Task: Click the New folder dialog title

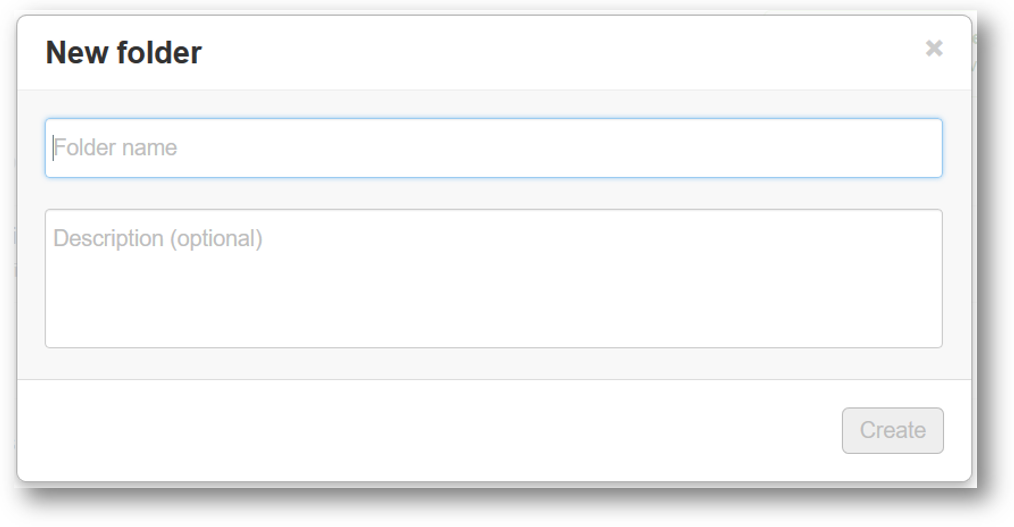Action: [x=124, y=52]
